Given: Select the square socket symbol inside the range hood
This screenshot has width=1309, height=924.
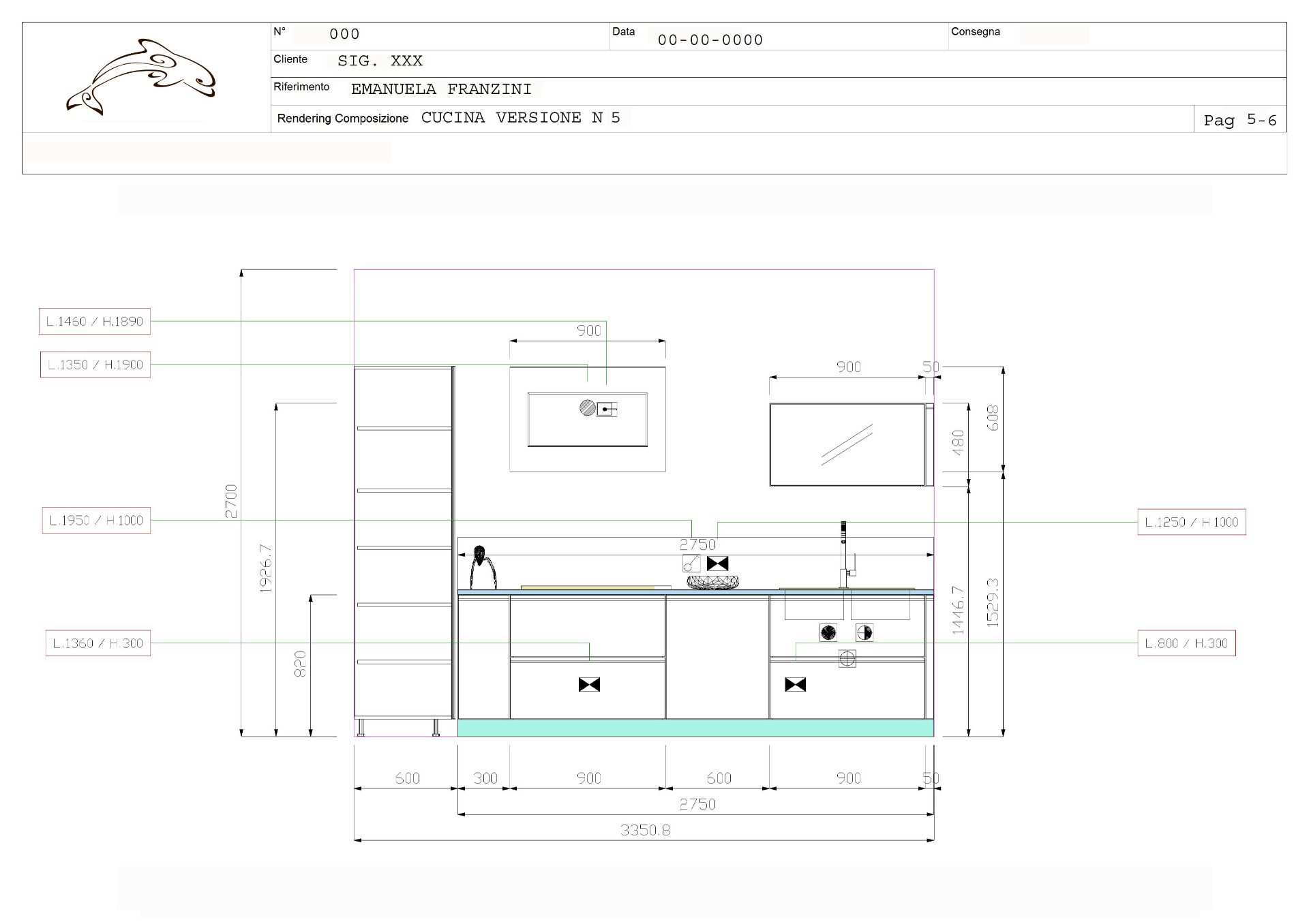Looking at the screenshot, I should [607, 409].
